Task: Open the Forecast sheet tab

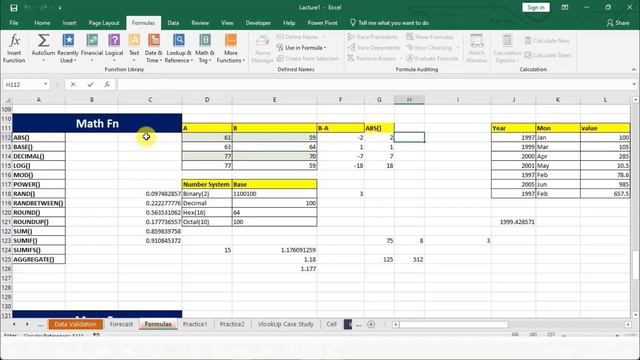Action: click(121, 324)
